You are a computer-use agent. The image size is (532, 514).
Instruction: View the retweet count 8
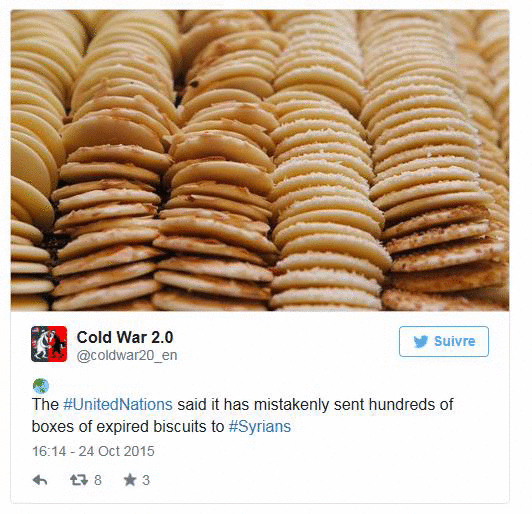(98, 480)
